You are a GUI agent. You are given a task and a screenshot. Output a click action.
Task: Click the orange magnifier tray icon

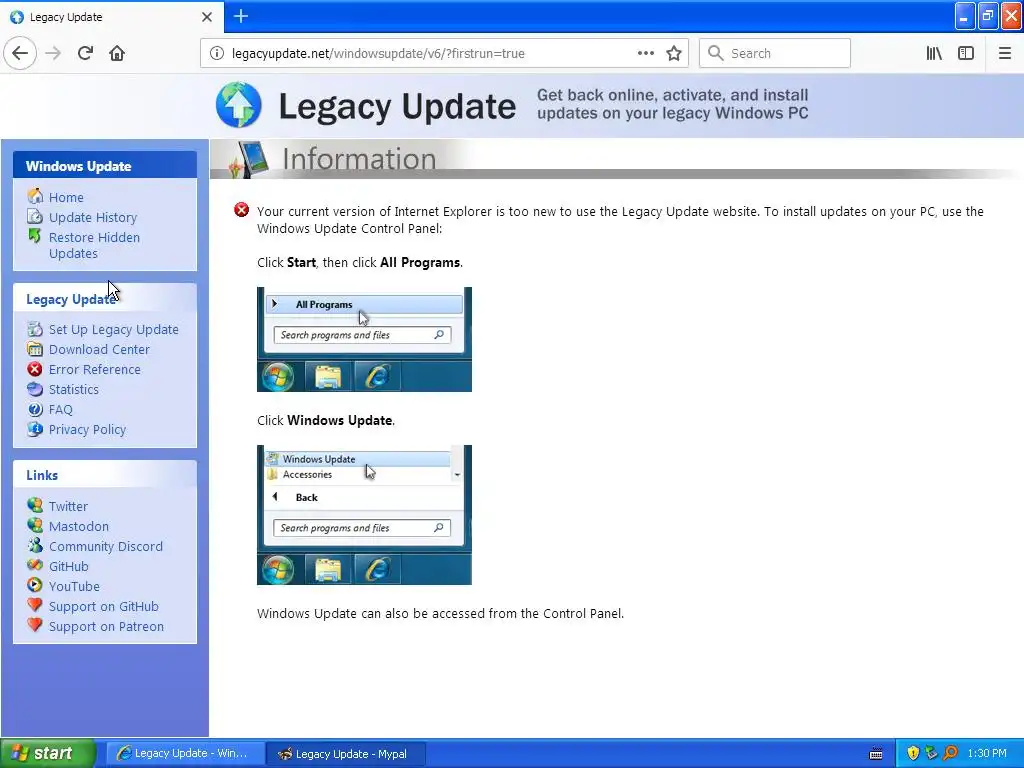pos(951,754)
